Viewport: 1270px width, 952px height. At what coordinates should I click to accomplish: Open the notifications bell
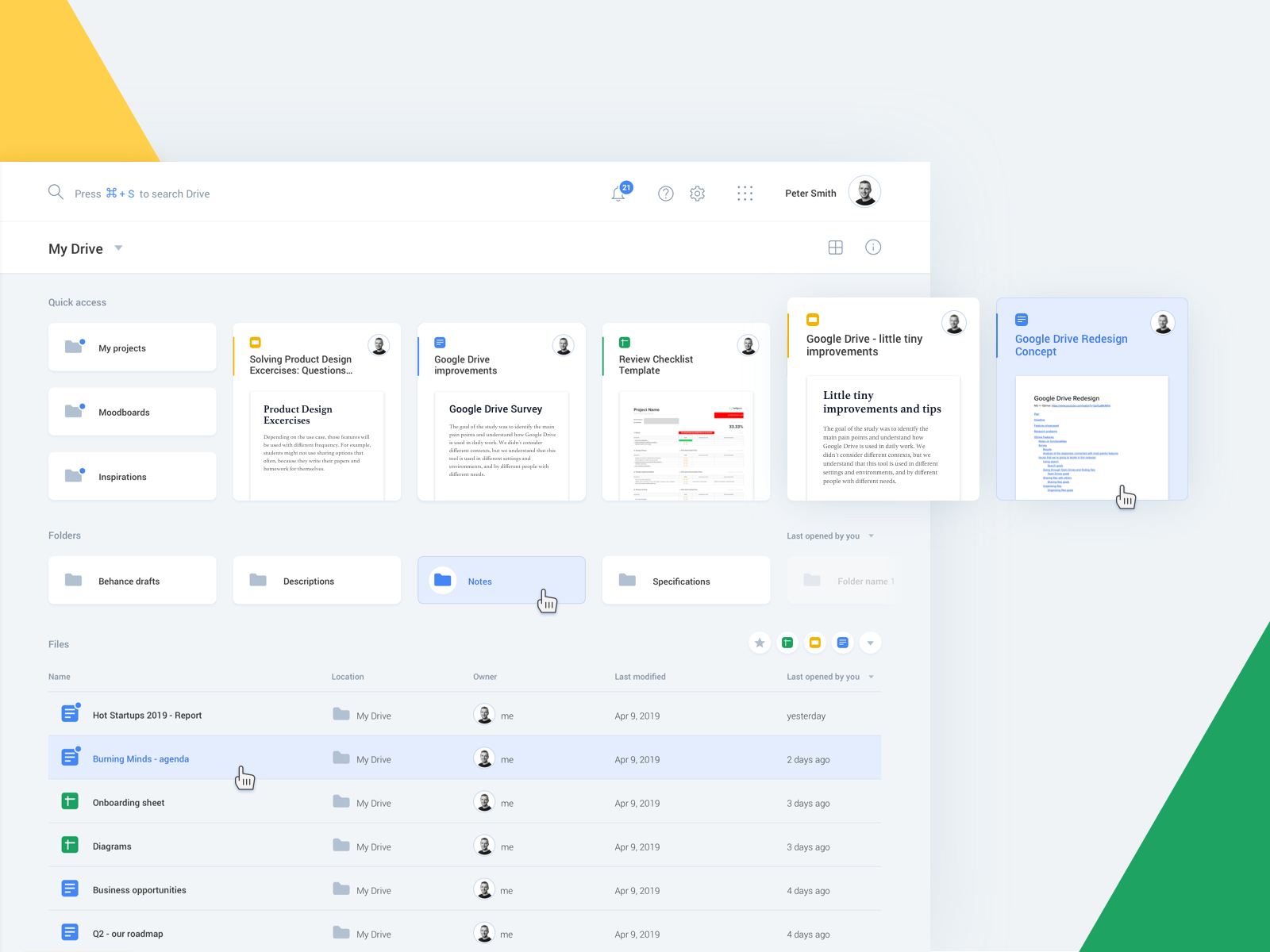pos(619,193)
